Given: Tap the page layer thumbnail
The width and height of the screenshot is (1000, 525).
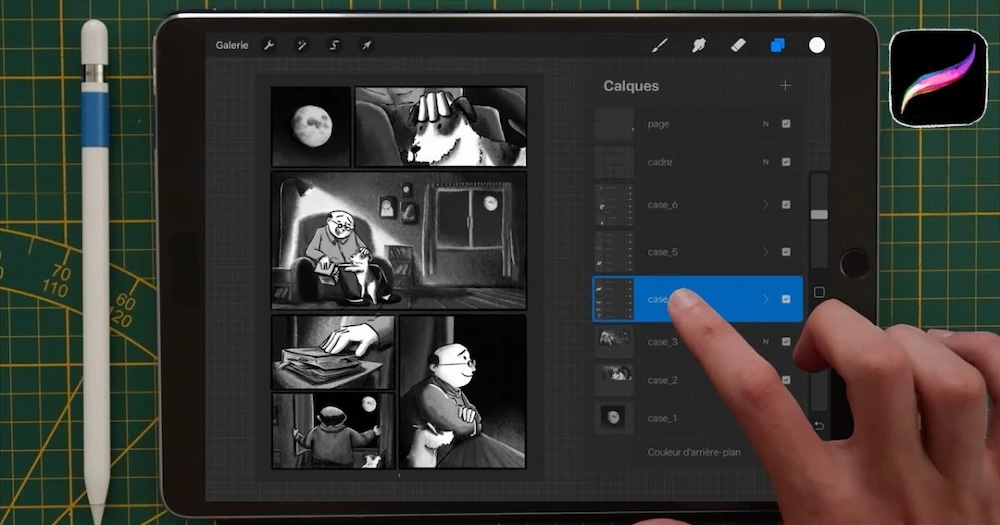Looking at the screenshot, I should 614,124.
